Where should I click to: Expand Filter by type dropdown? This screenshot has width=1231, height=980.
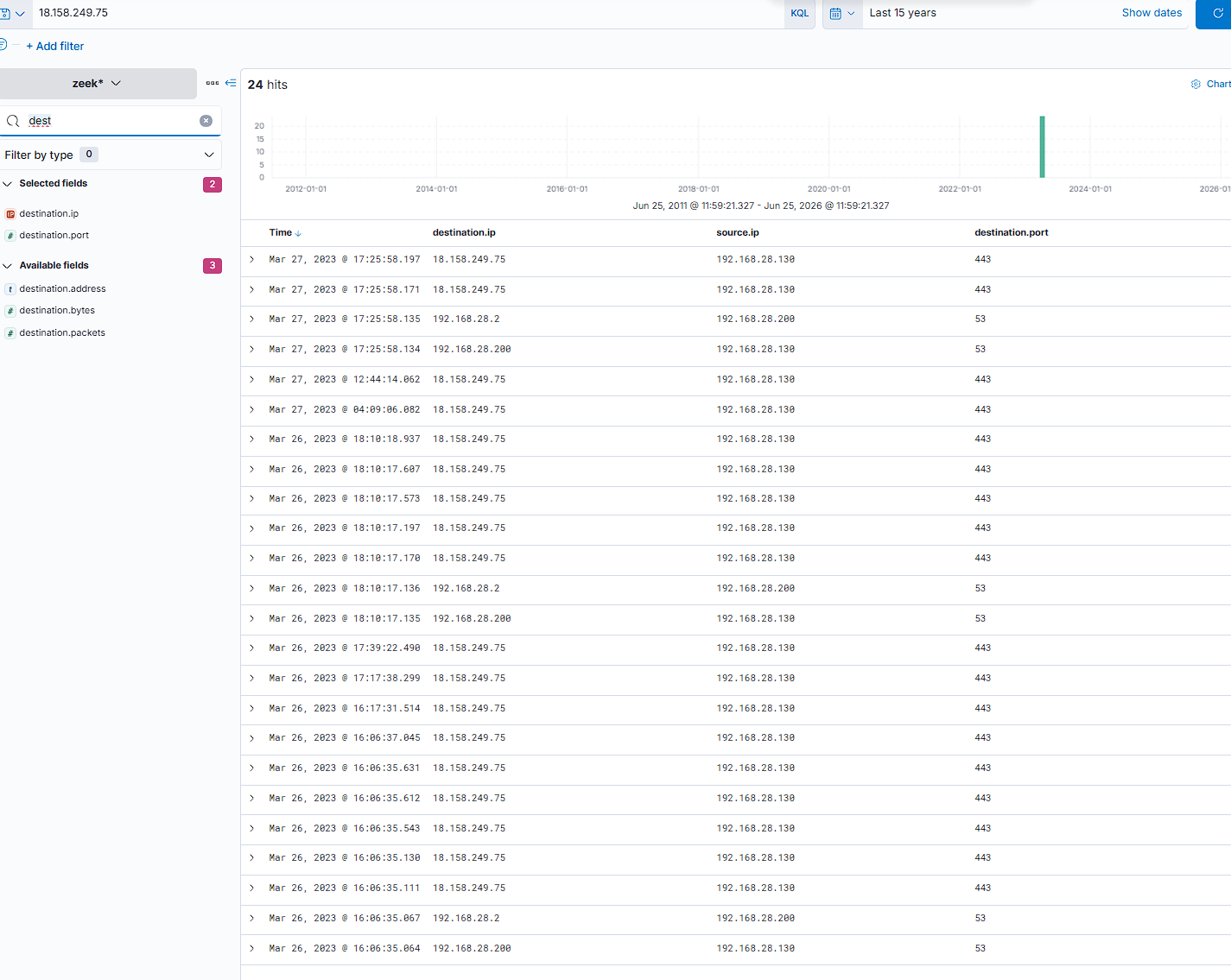pos(111,155)
